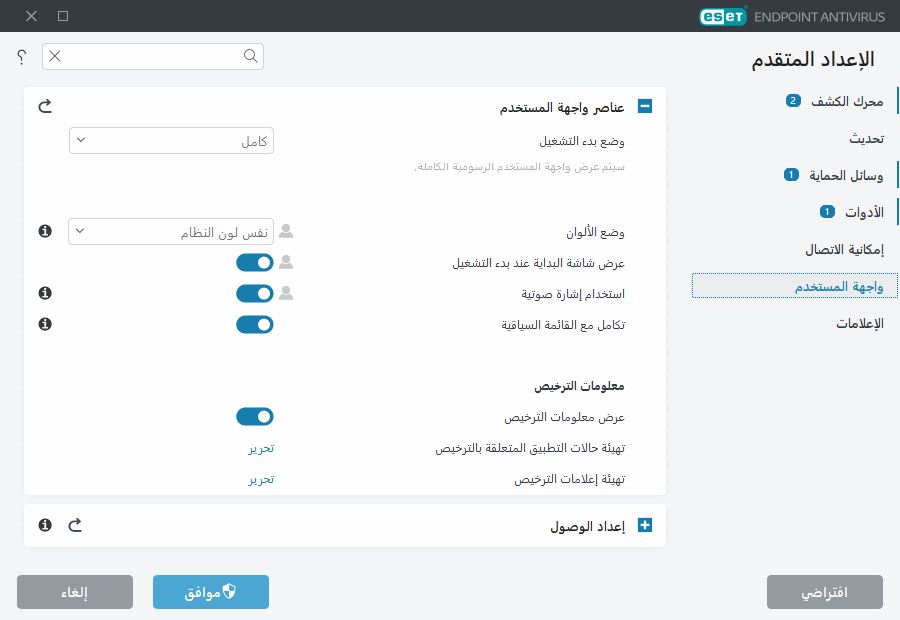The width and height of the screenshot is (900, 620).
Task: Click the ESET logo in the title bar
Action: pos(722,16)
